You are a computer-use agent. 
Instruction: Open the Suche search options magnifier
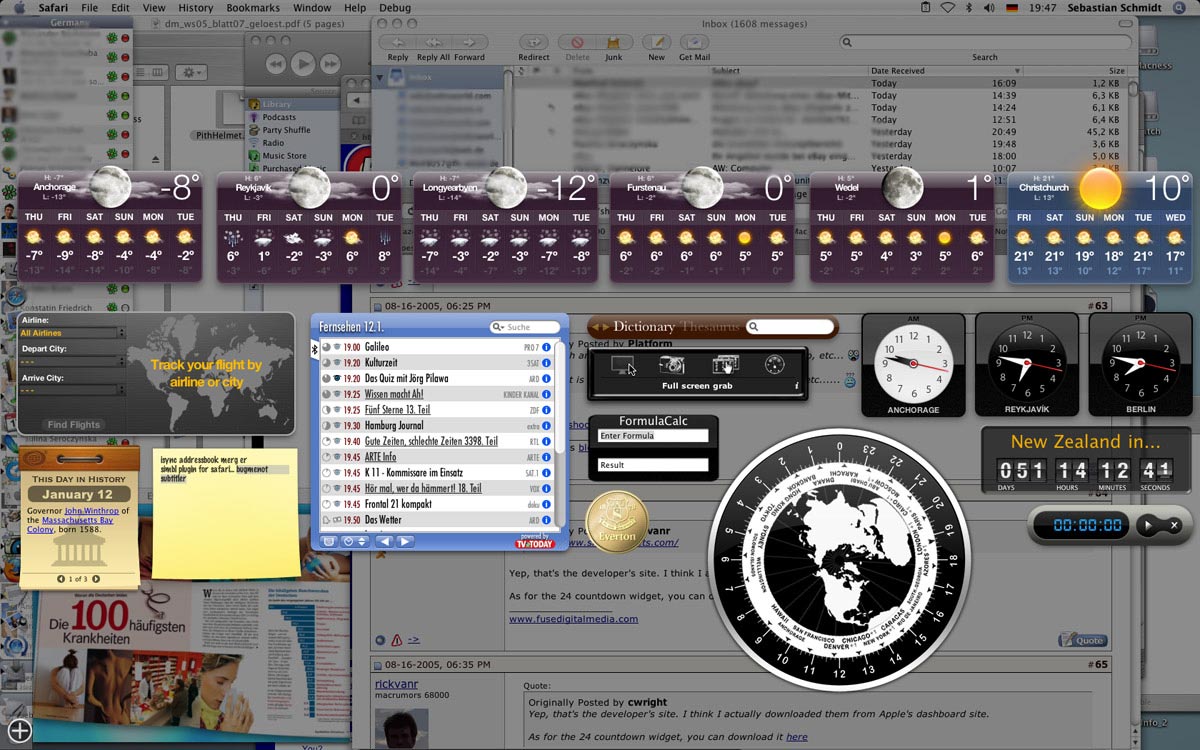(x=498, y=327)
